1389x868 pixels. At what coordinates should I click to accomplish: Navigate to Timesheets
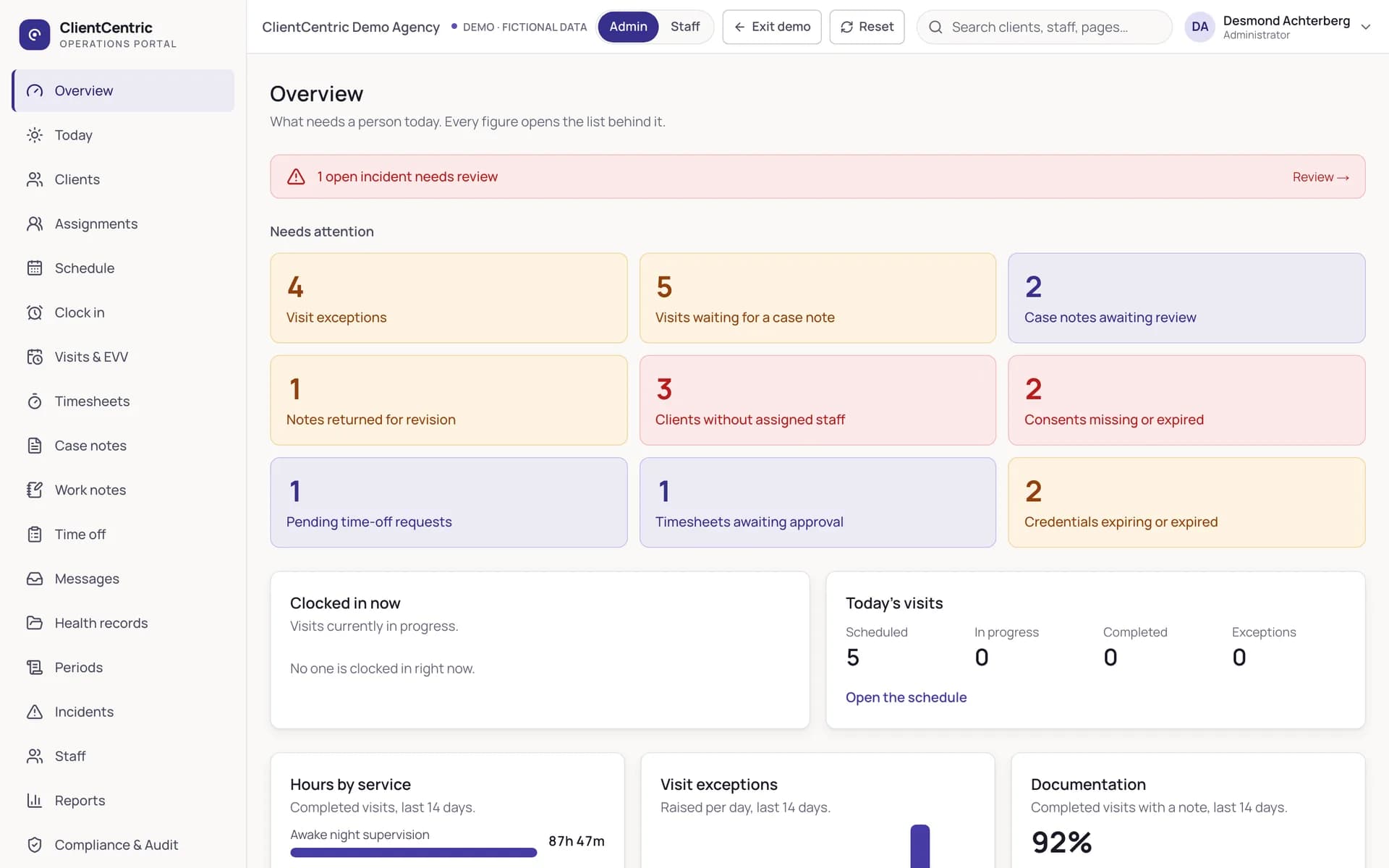click(123, 401)
